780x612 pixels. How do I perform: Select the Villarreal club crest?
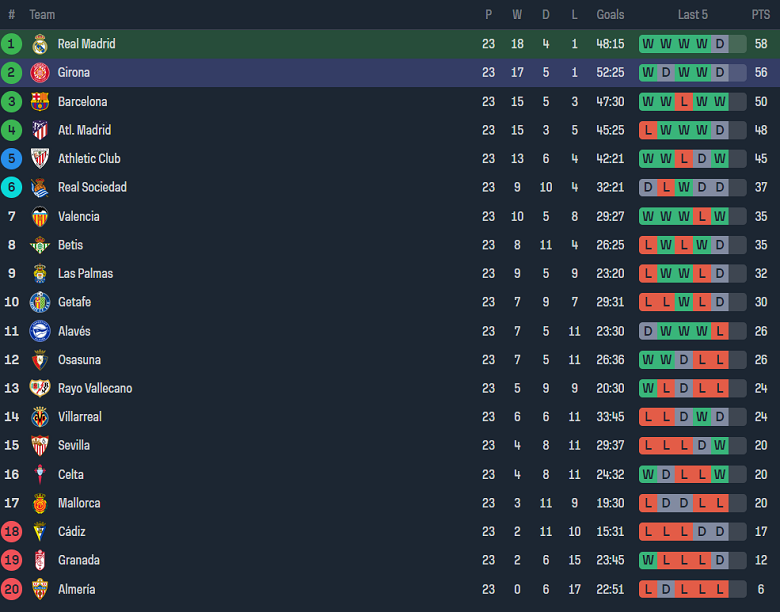[40, 417]
